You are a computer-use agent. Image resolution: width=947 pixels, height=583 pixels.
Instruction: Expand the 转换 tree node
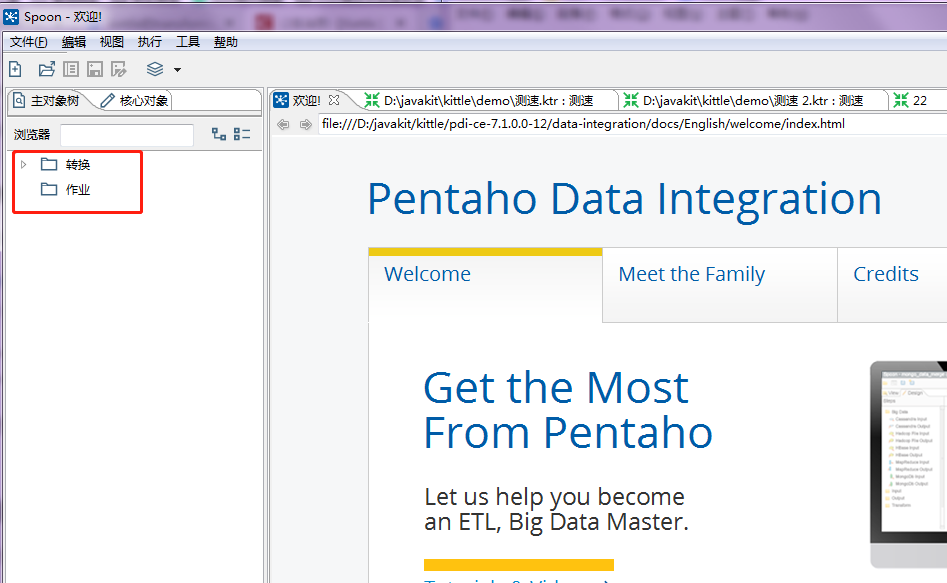(x=24, y=164)
